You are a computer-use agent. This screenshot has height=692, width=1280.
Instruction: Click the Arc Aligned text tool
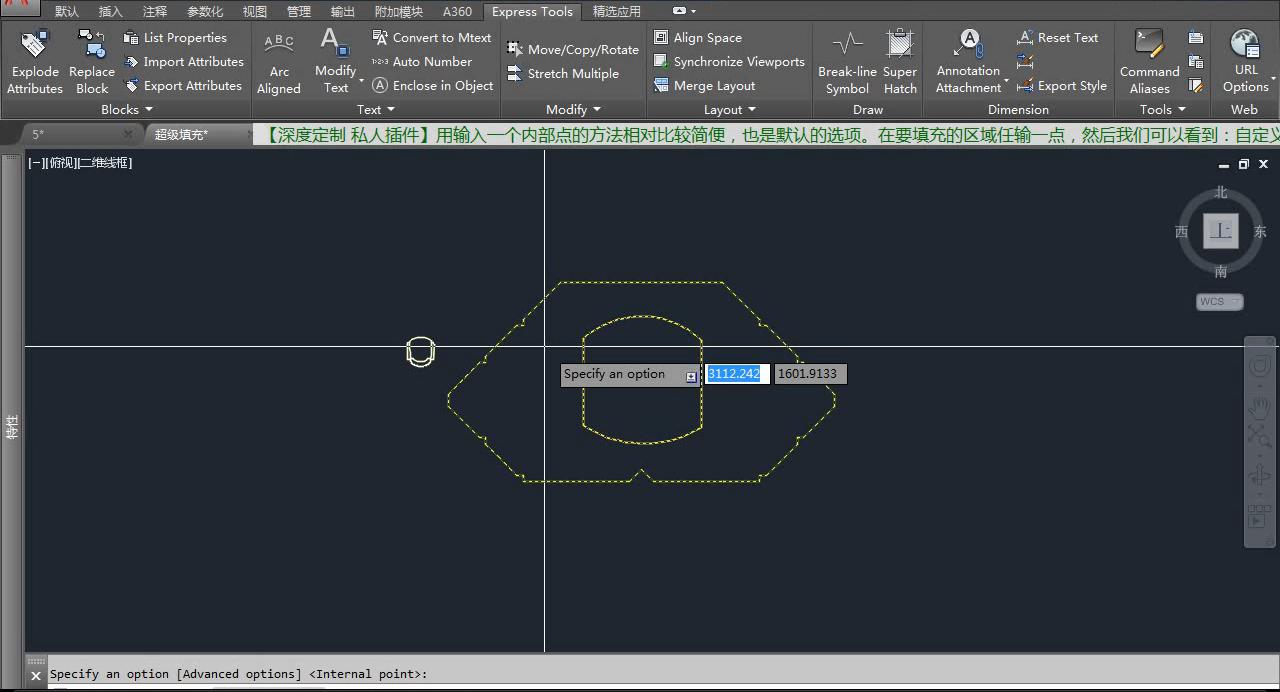[x=279, y=62]
